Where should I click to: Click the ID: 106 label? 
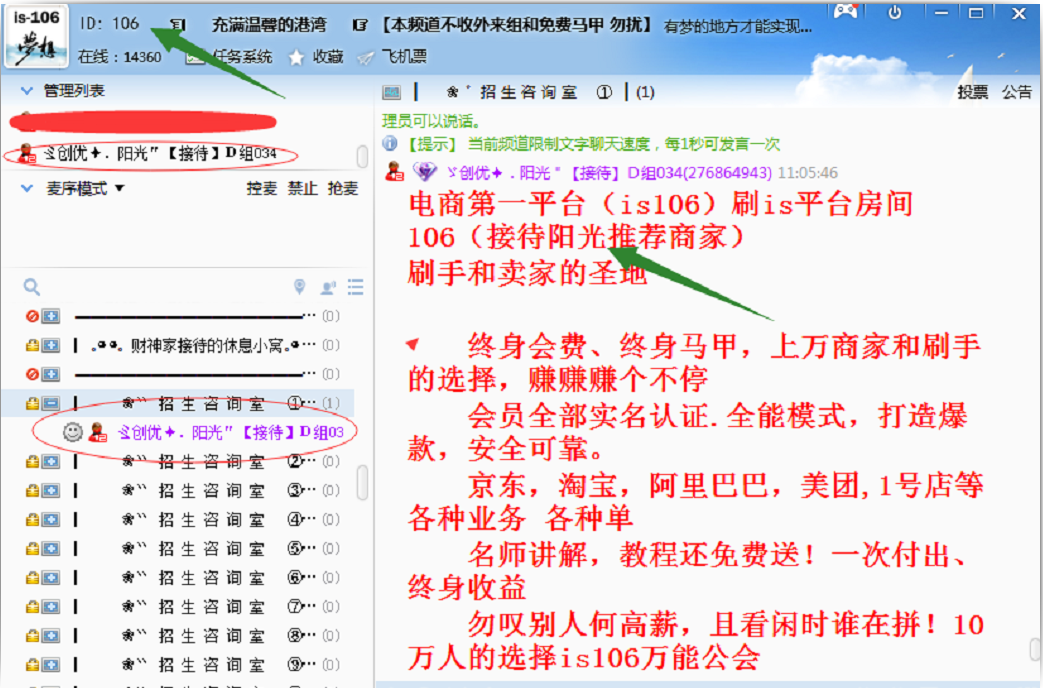[x=109, y=23]
